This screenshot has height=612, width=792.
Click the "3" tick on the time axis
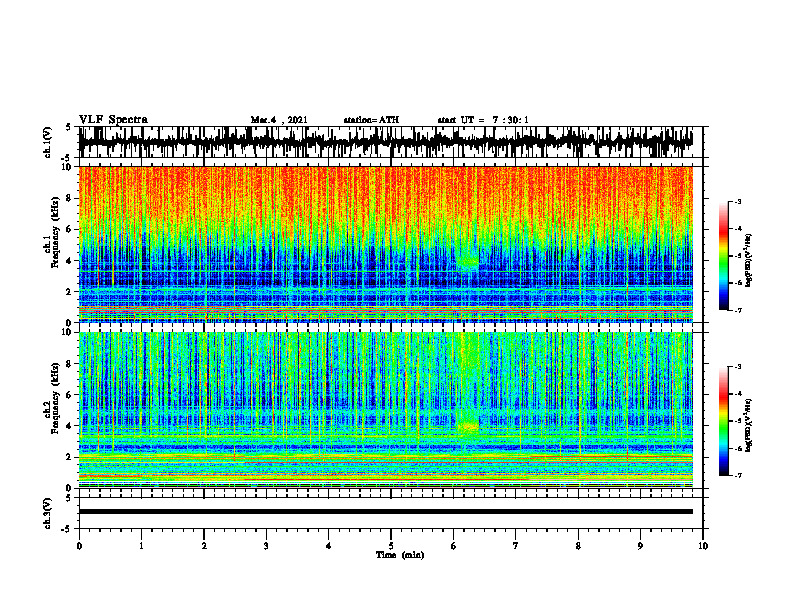[266, 546]
